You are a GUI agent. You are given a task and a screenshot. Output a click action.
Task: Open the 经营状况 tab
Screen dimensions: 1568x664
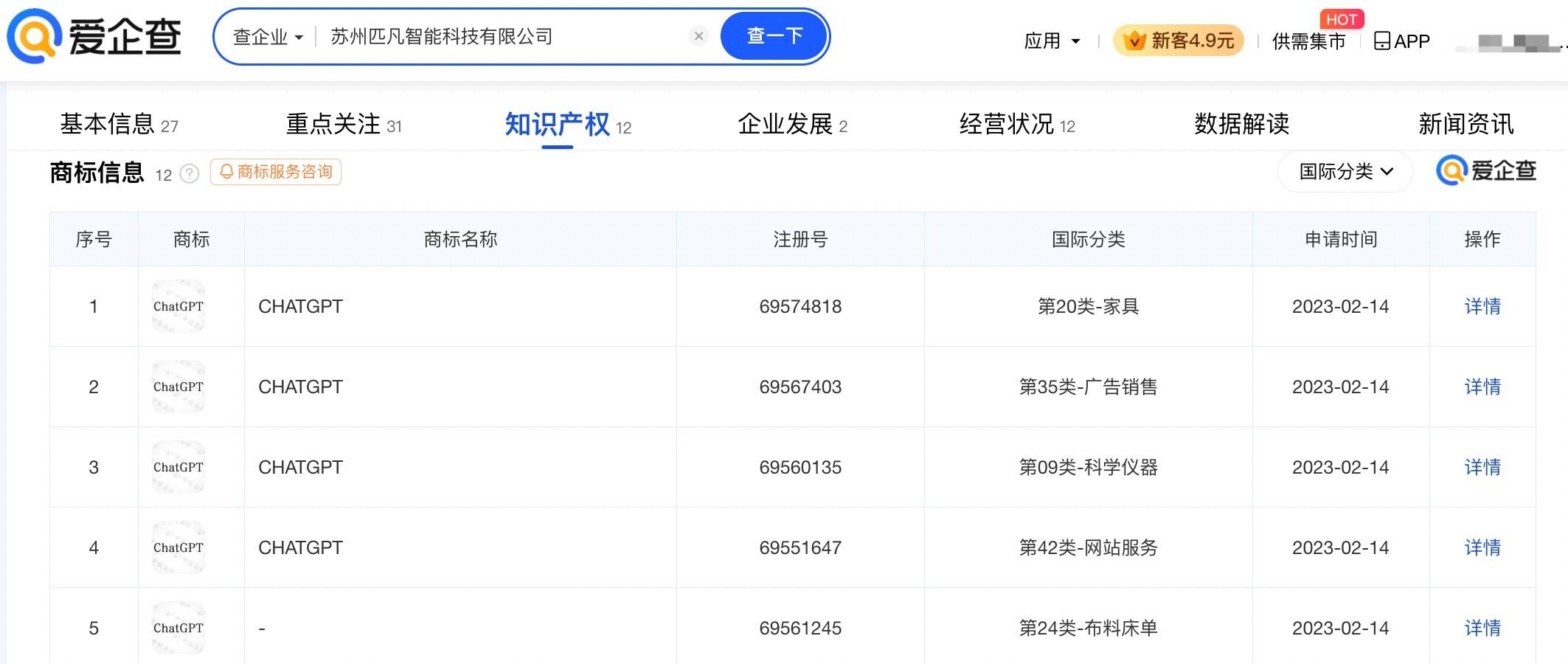point(1017,124)
